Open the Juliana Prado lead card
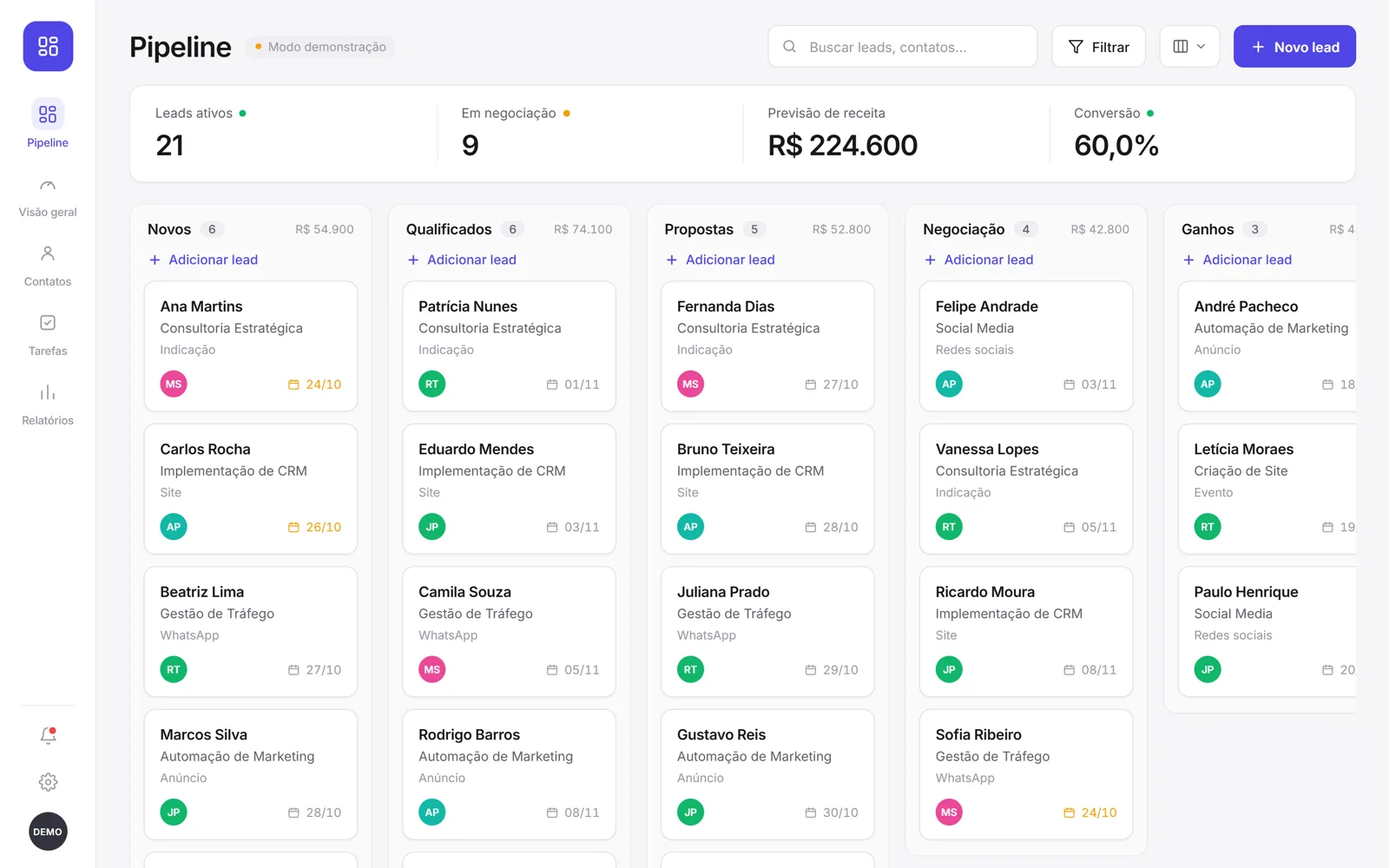 coord(767,632)
